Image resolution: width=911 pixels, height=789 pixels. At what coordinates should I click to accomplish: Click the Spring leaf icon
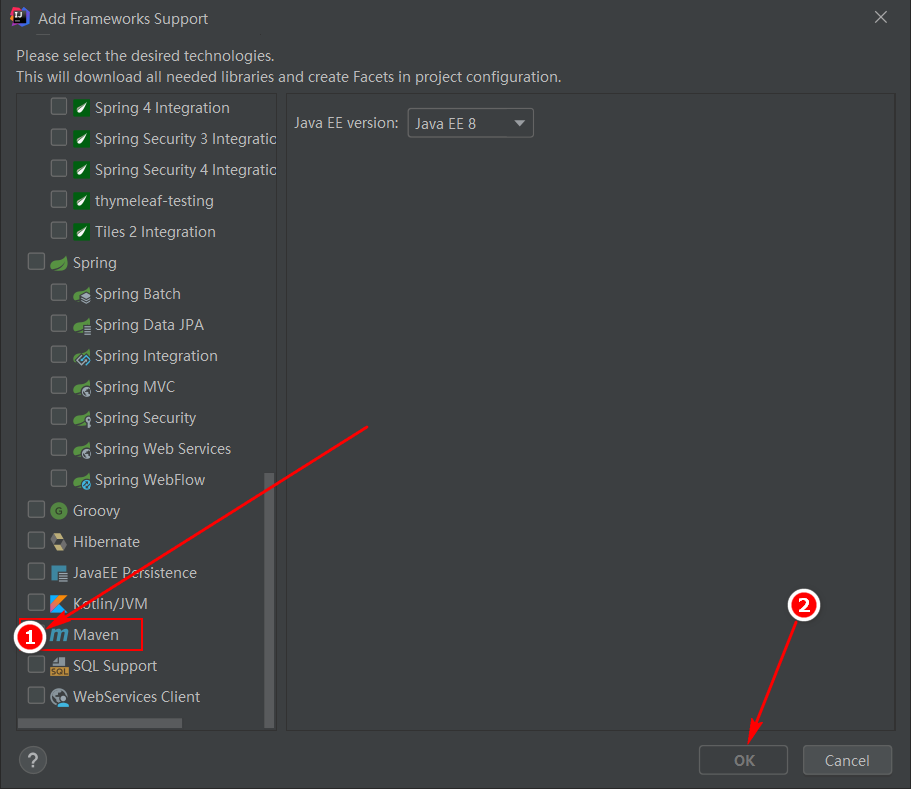tap(59, 263)
